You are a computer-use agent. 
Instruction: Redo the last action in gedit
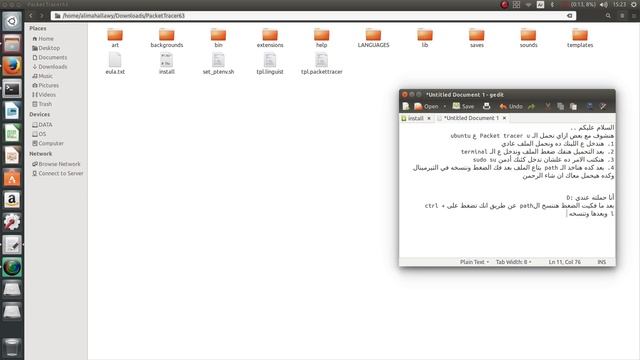(x=531, y=106)
